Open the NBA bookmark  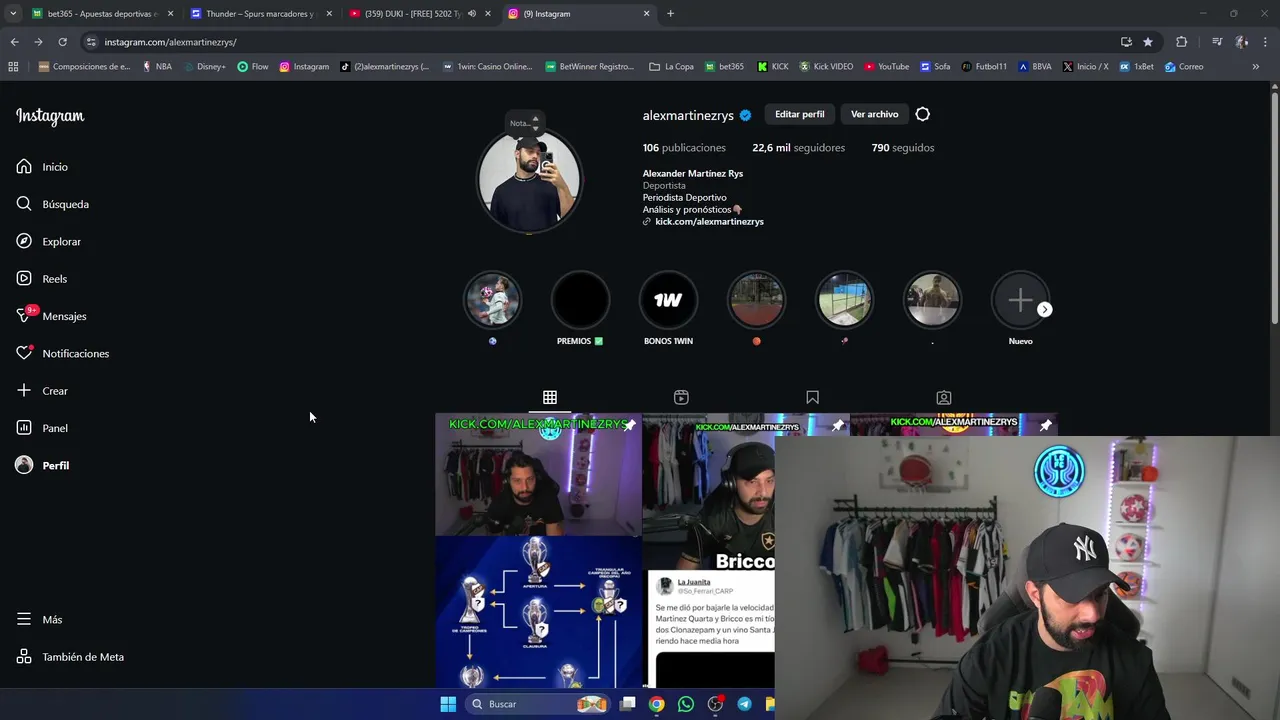(157, 67)
